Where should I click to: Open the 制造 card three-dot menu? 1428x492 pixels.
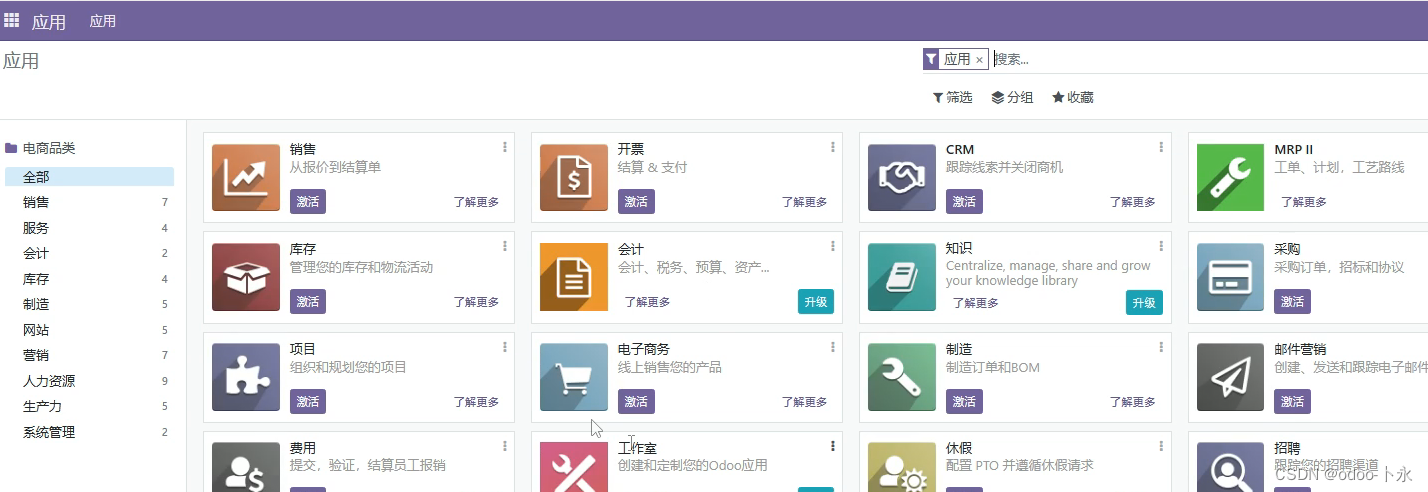click(x=1161, y=347)
